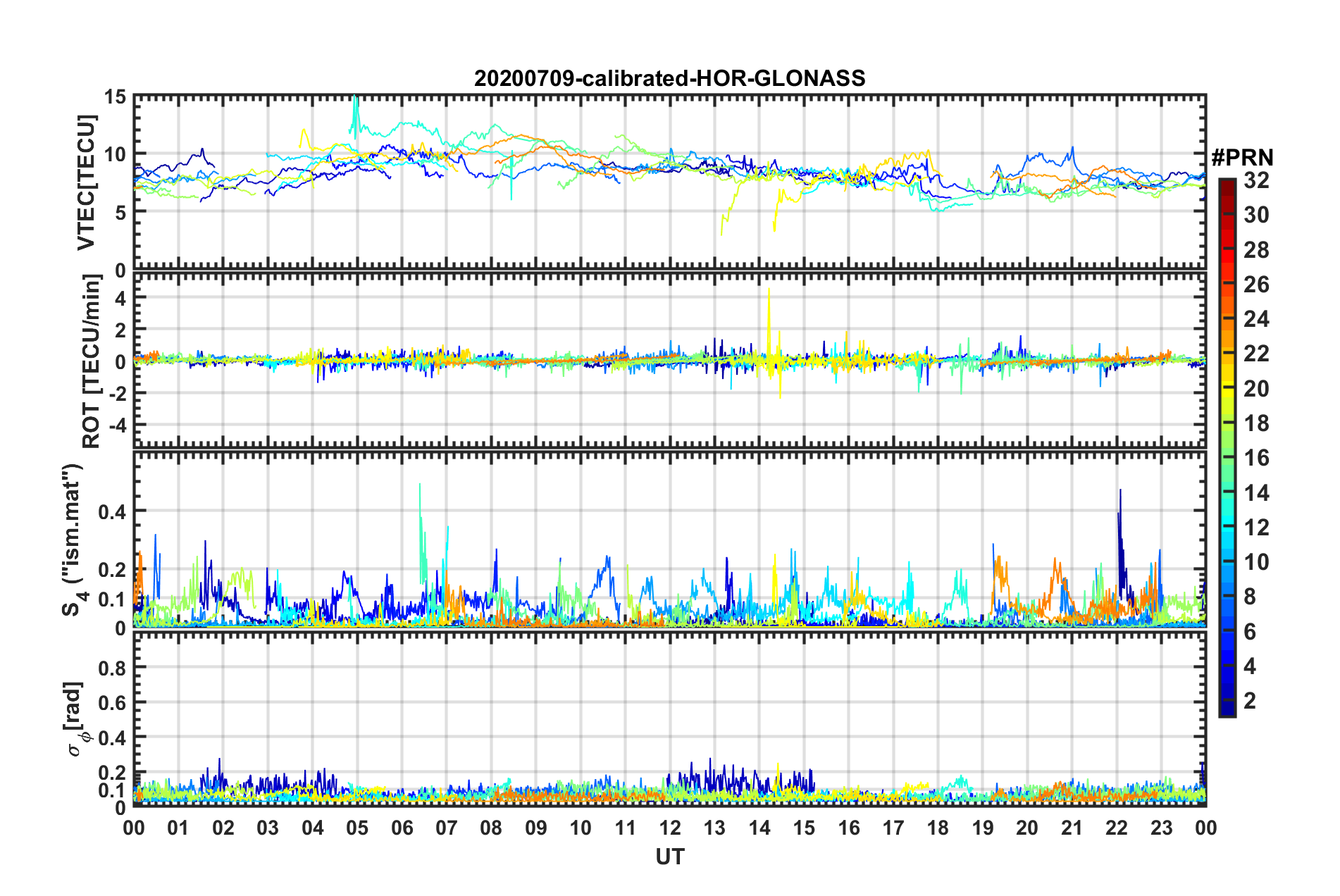
Task: Select colorbar tick label 22
Action: pos(1256,354)
